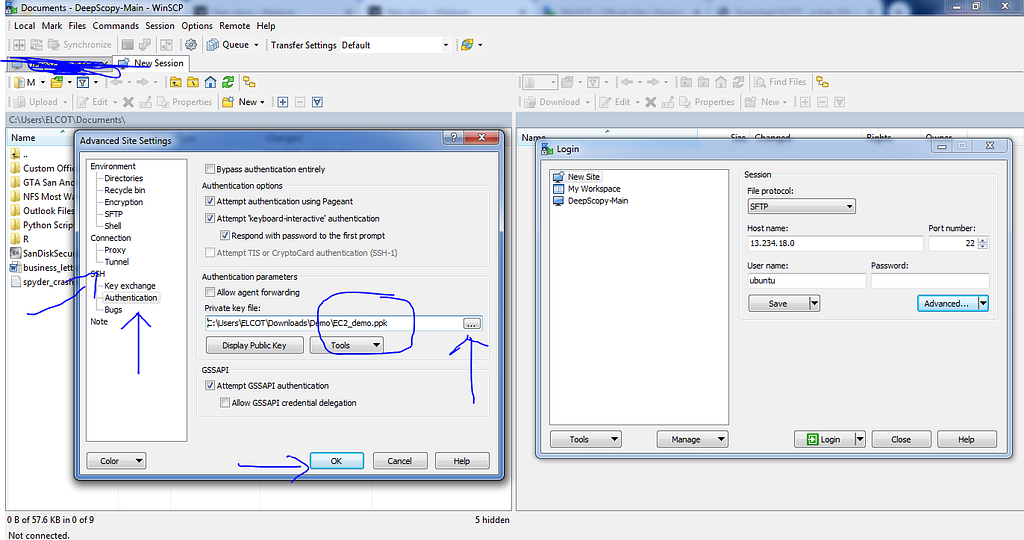
Task: Toggle Attempt TIS or CryptoCard authentication
Action: coord(210,252)
